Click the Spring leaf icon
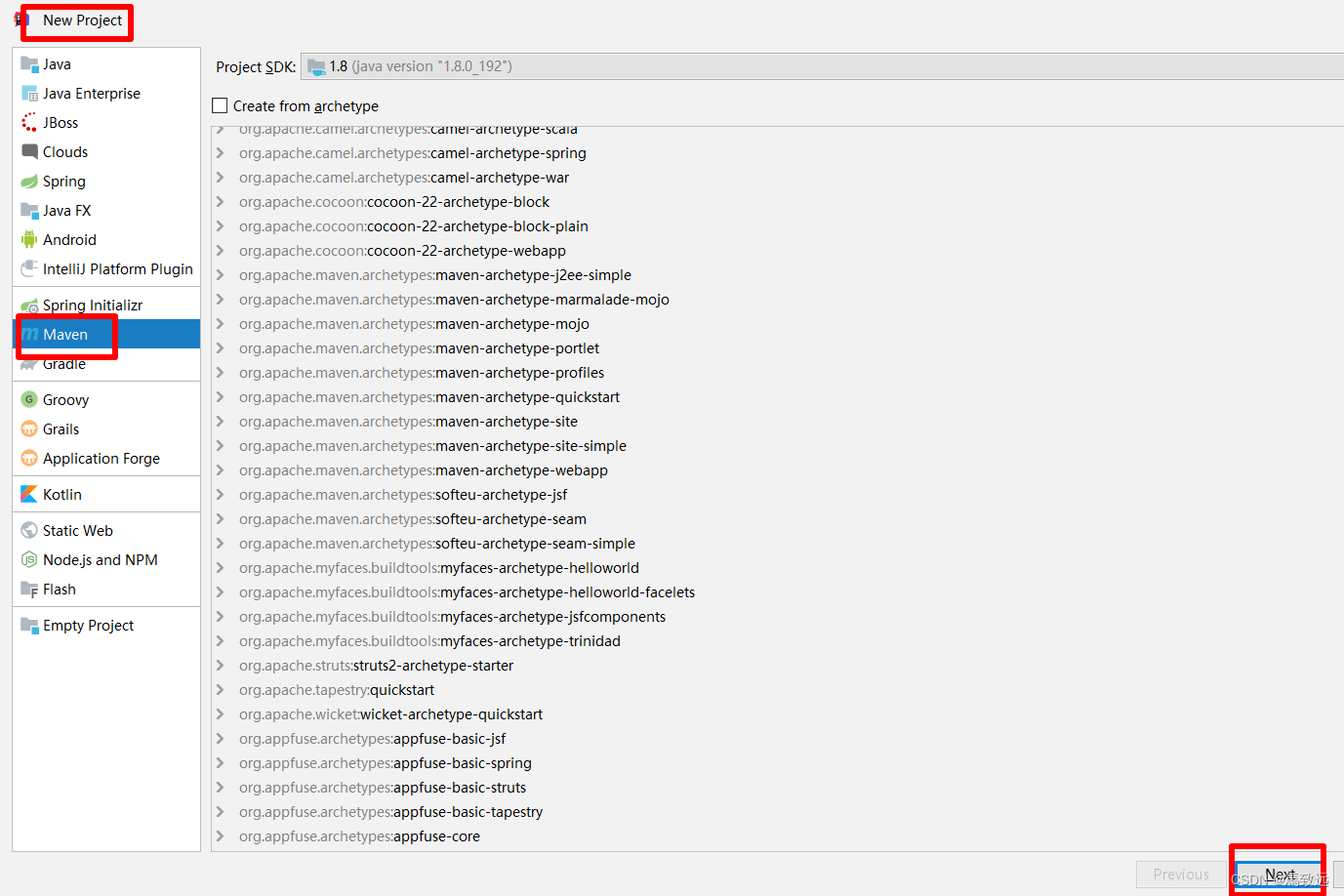Image resolution: width=1344 pixels, height=896 pixels. click(29, 182)
